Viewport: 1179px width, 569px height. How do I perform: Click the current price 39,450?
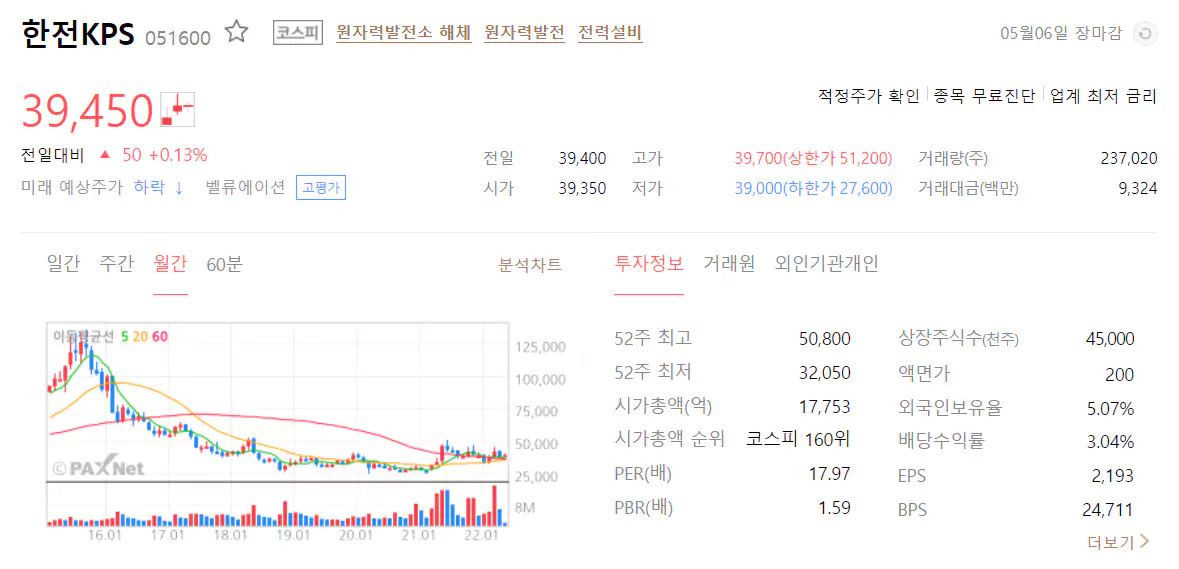[x=87, y=110]
